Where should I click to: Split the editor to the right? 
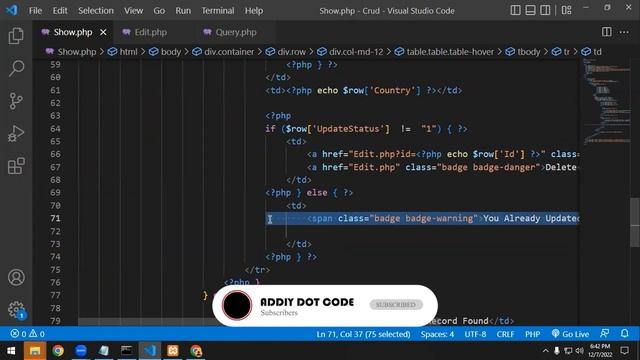[x=607, y=32]
